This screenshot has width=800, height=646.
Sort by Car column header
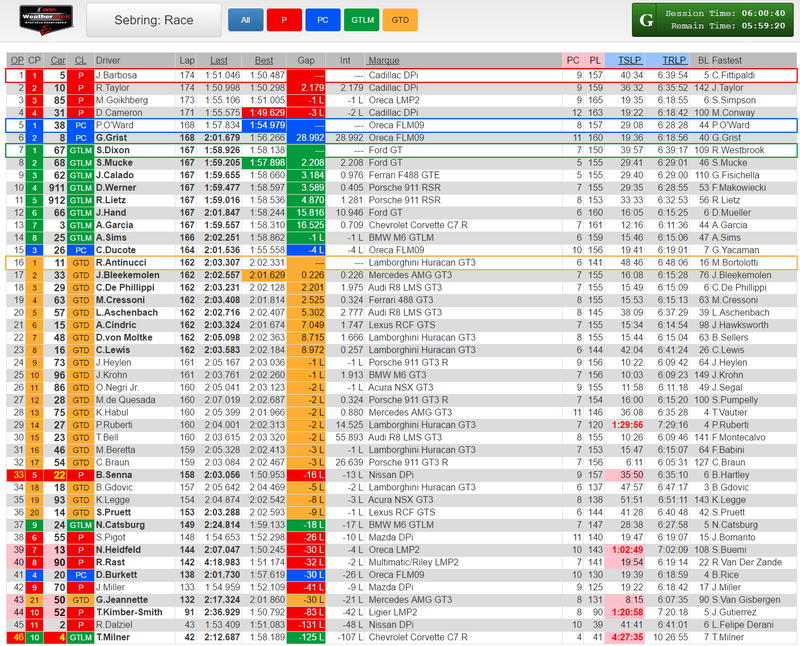[58, 60]
